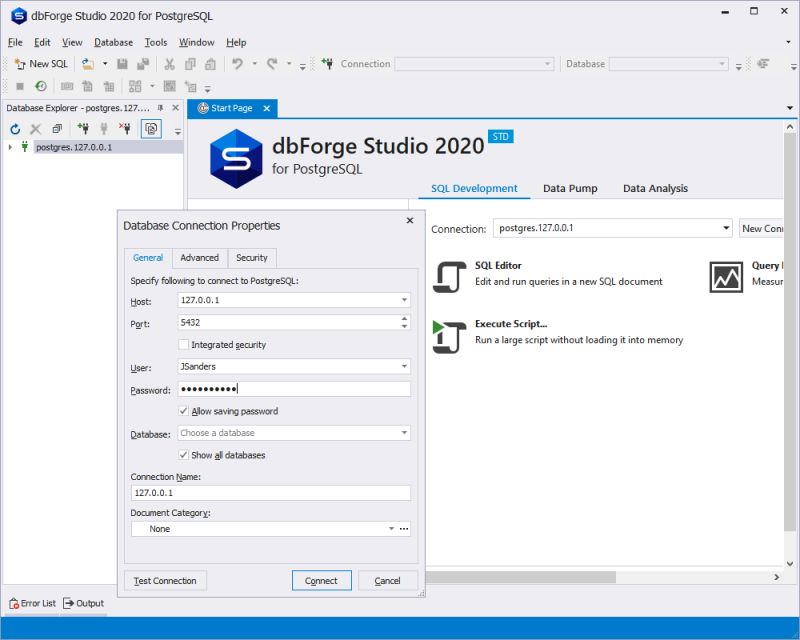This screenshot has height=640, width=800.
Task: Open the Start Page Connection dropdown
Action: [x=726, y=228]
